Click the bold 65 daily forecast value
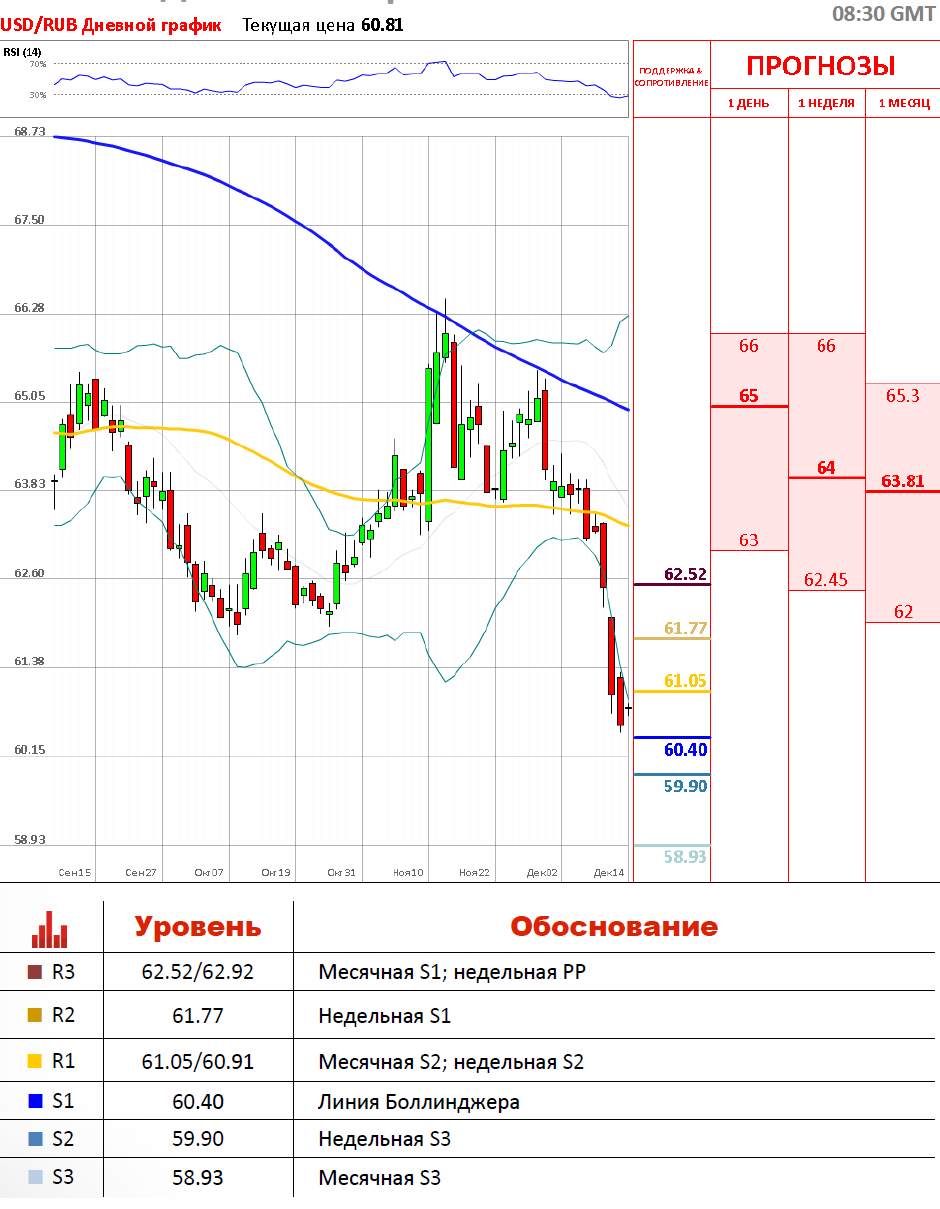The width and height of the screenshot is (940, 1209). click(748, 396)
